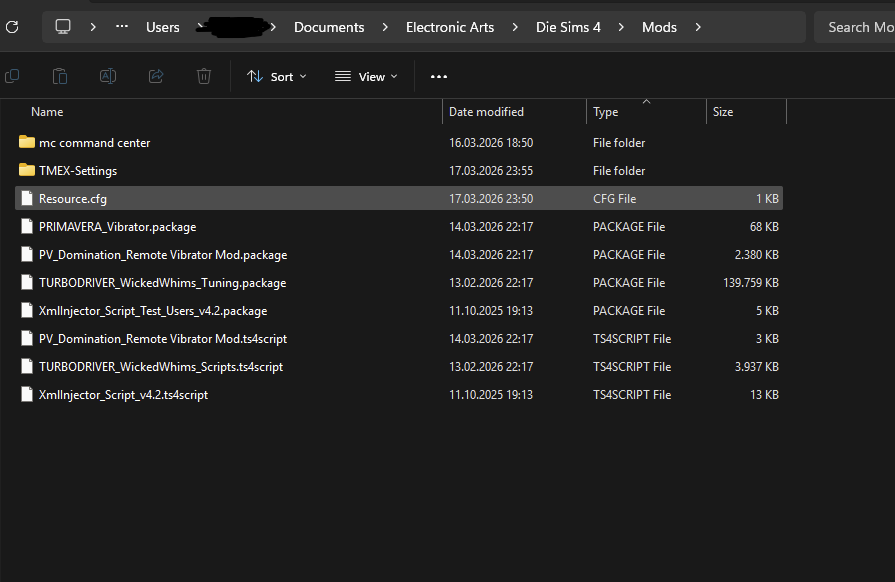Select the TMEX-Settings folder name
The height and width of the screenshot is (582, 895).
[x=78, y=171]
